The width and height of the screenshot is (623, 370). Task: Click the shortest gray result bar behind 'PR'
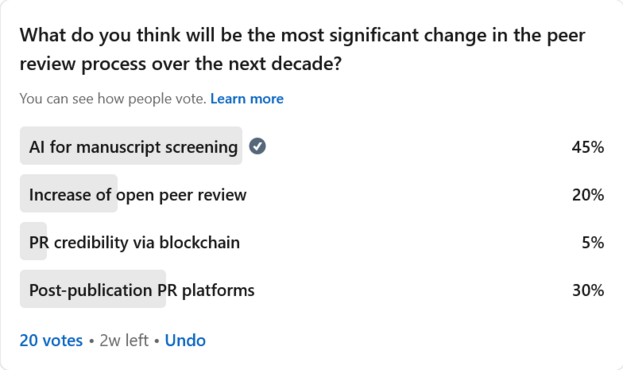[x=33, y=241]
